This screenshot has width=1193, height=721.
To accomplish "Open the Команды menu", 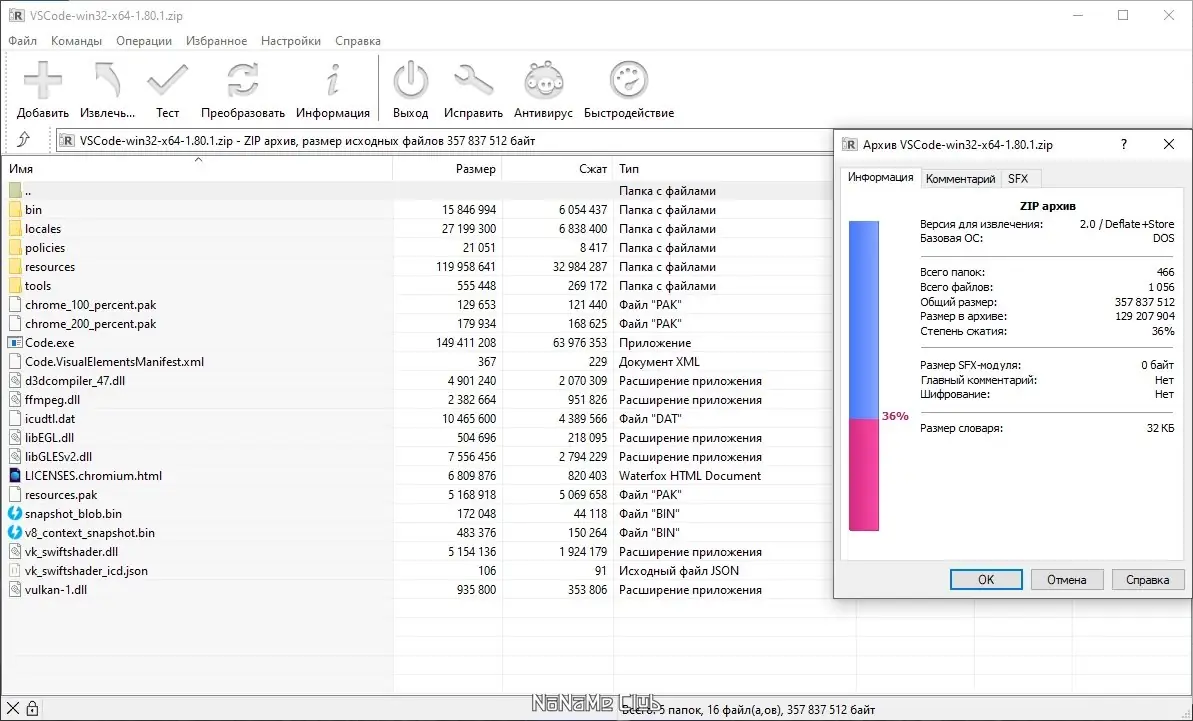I will [76, 41].
